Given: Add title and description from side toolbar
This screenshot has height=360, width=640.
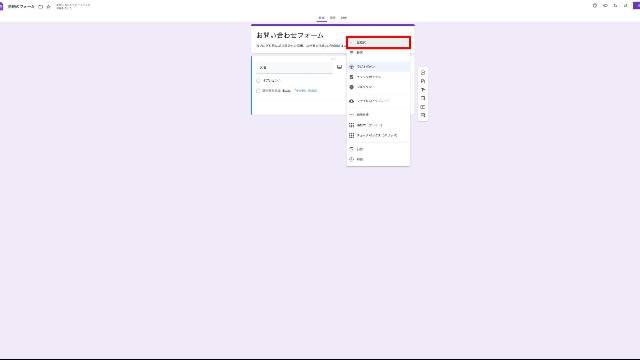Looking at the screenshot, I should (423, 90).
